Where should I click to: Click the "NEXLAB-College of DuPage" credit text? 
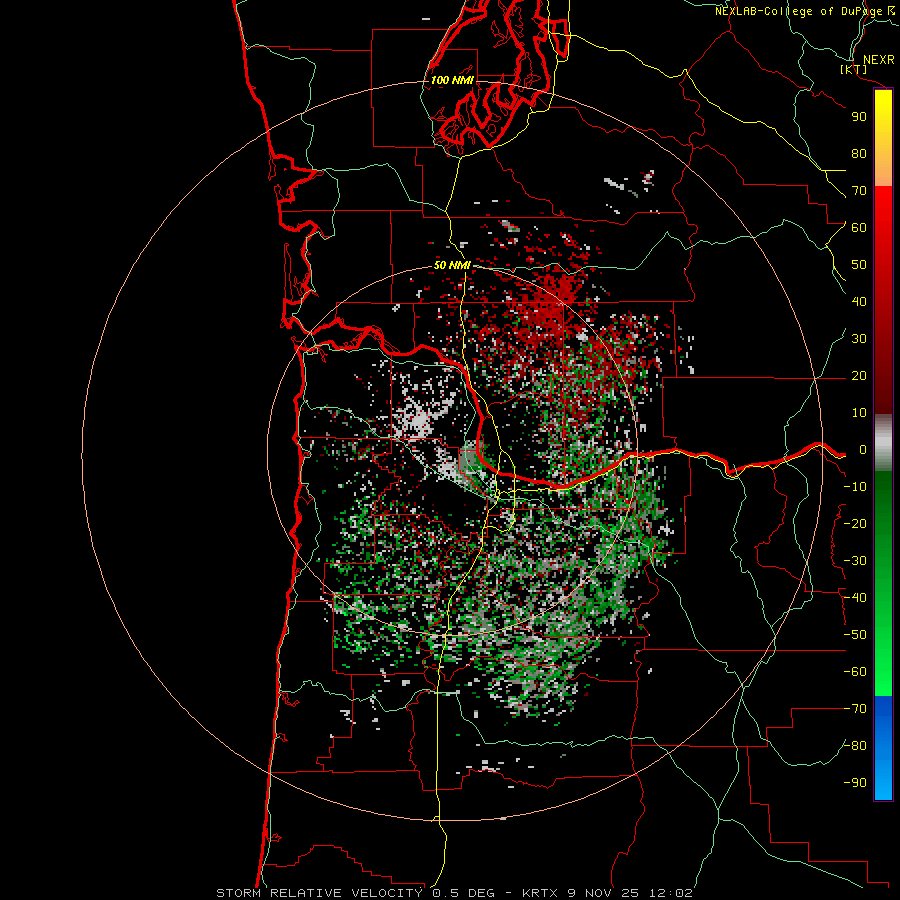coord(800,11)
